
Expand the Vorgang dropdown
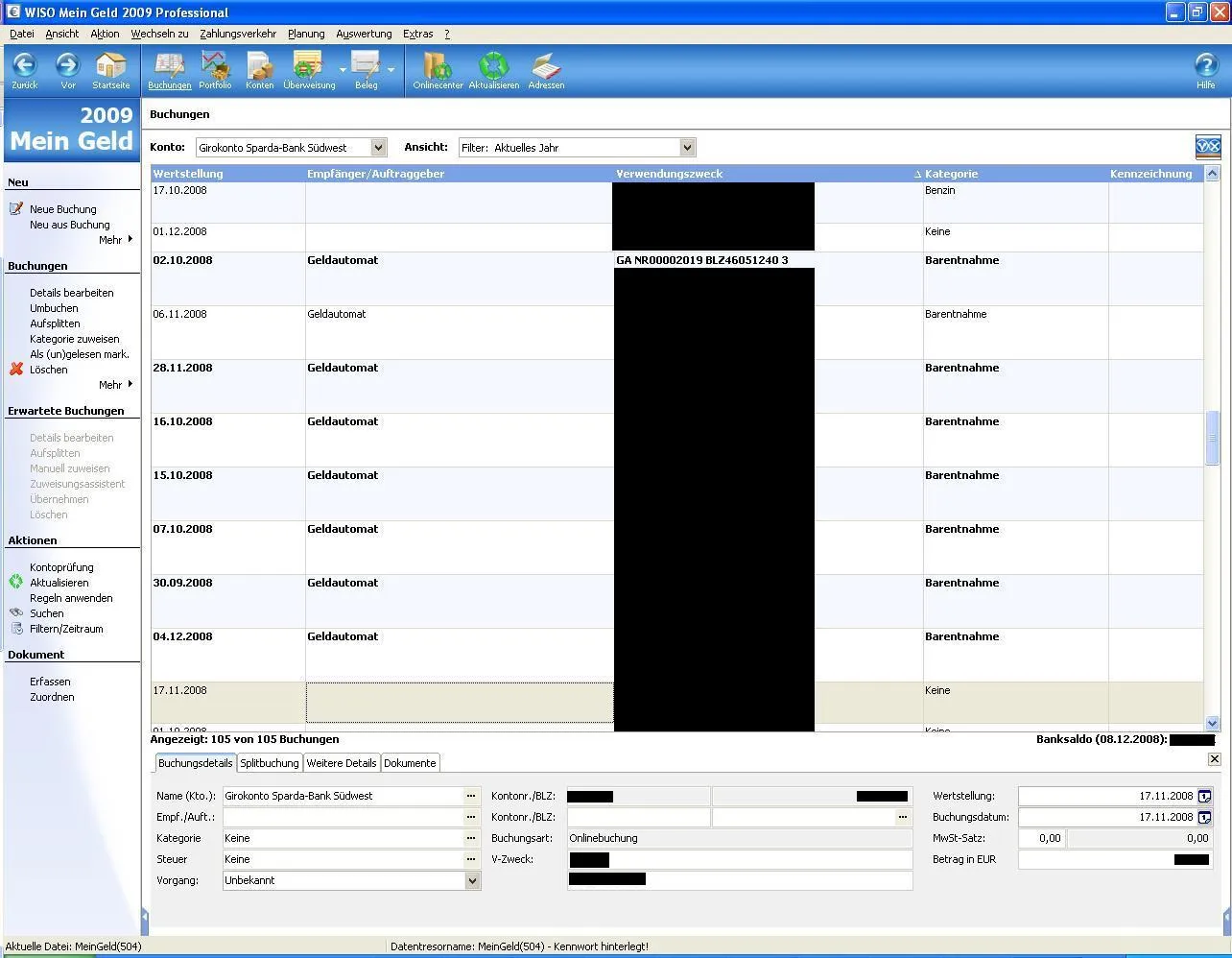tap(472, 880)
